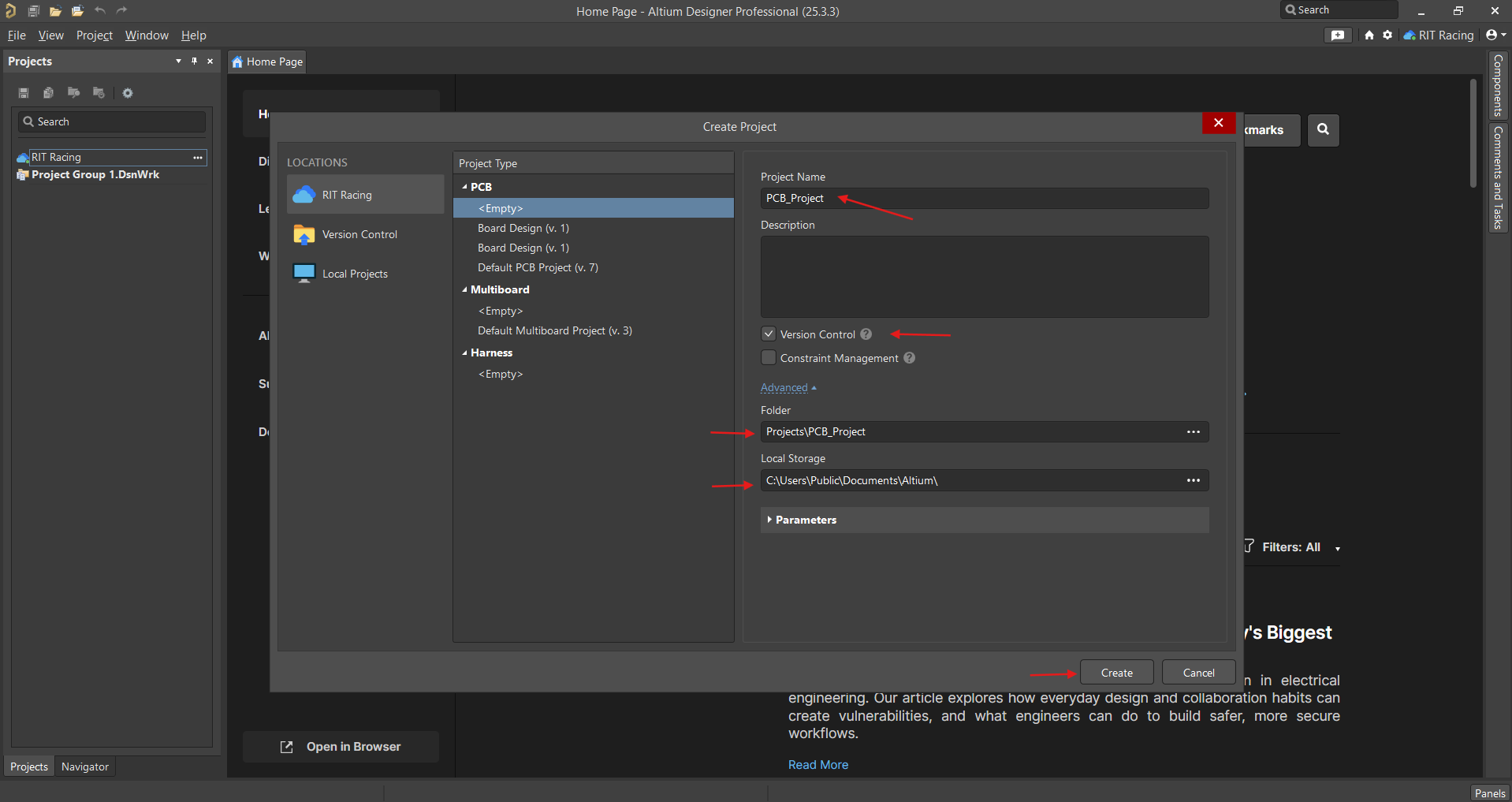This screenshot has width=1512, height=802.
Task: Open the Help menu
Action: click(193, 35)
